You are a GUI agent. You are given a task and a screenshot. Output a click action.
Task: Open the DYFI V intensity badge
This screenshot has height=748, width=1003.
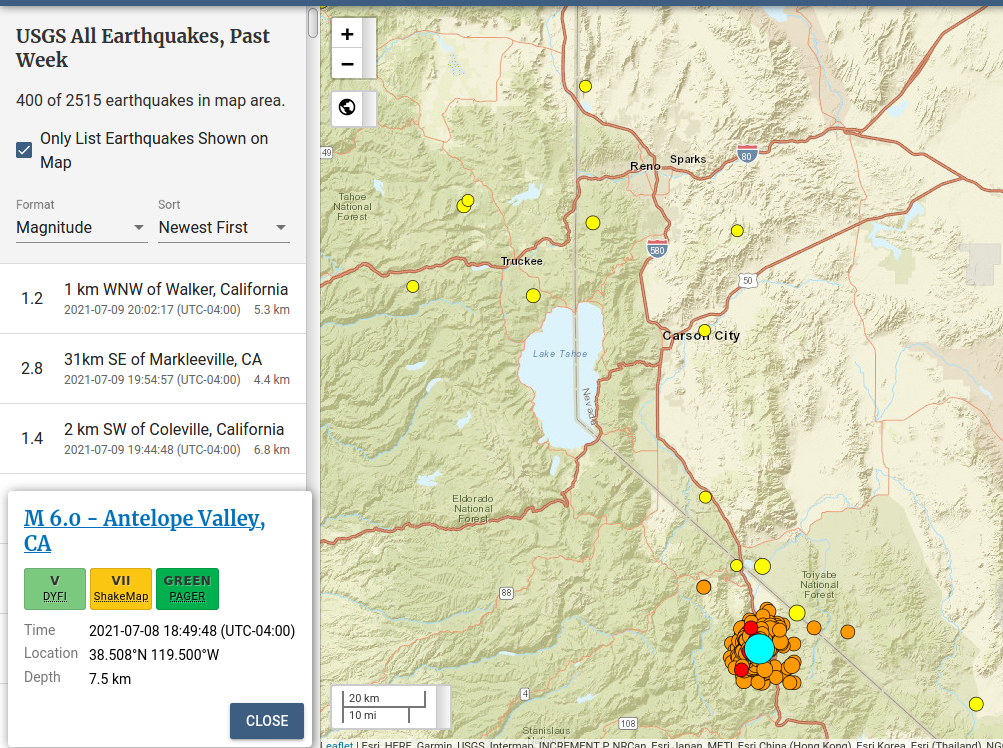click(x=55, y=589)
